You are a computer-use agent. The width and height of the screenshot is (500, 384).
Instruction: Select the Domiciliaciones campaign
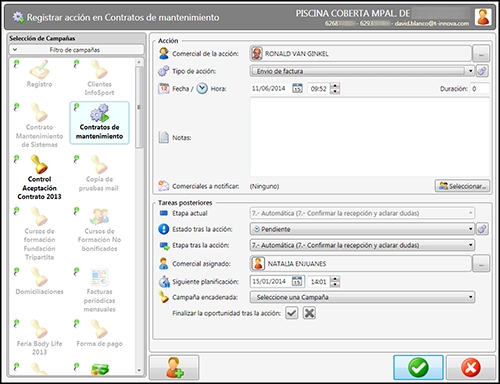39,282
